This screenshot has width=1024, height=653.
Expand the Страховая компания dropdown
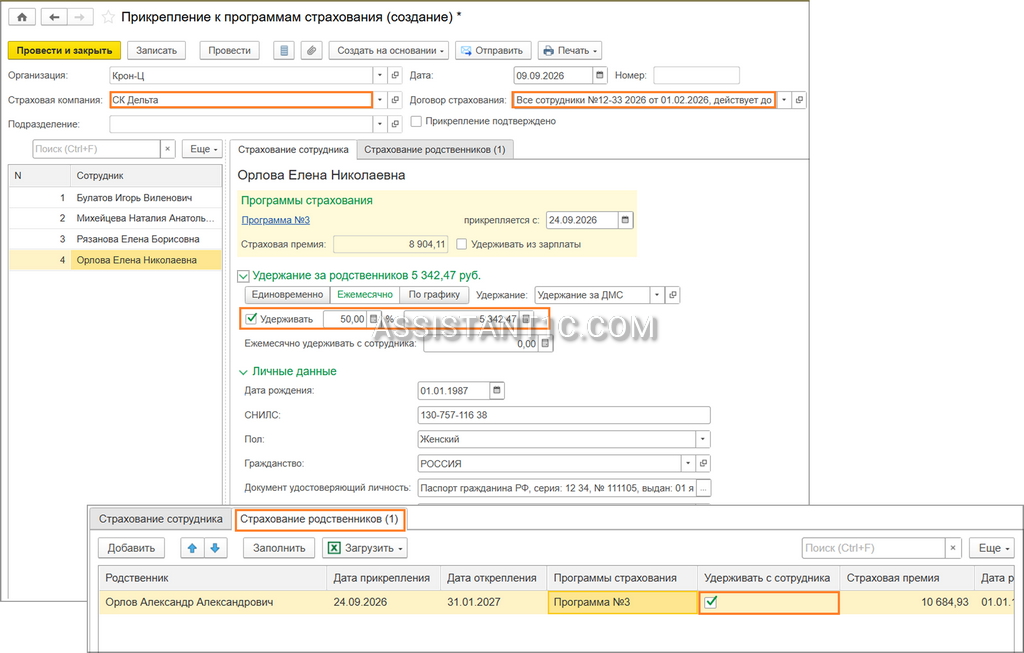(x=380, y=100)
